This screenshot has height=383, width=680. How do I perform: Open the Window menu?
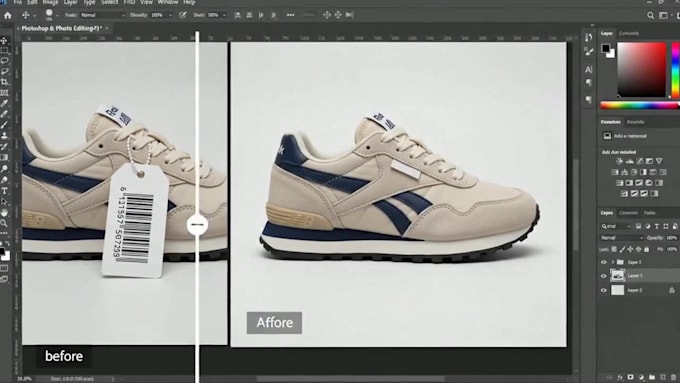pos(168,2)
